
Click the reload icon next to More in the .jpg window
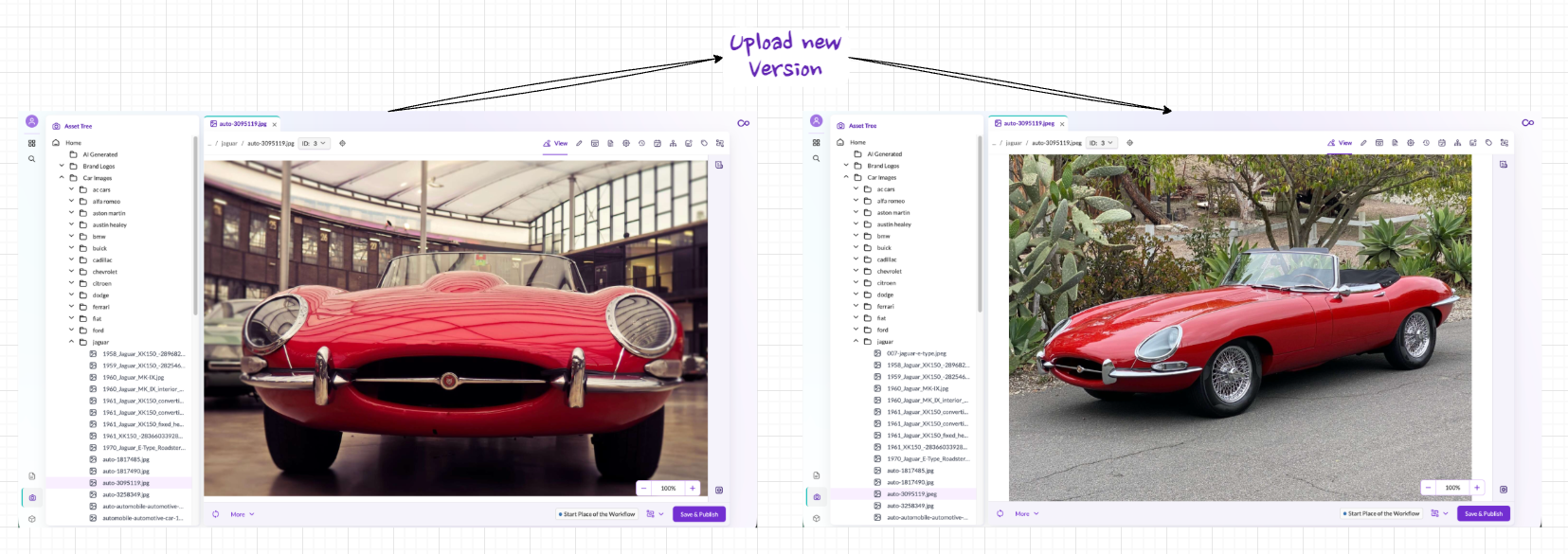pos(216,514)
